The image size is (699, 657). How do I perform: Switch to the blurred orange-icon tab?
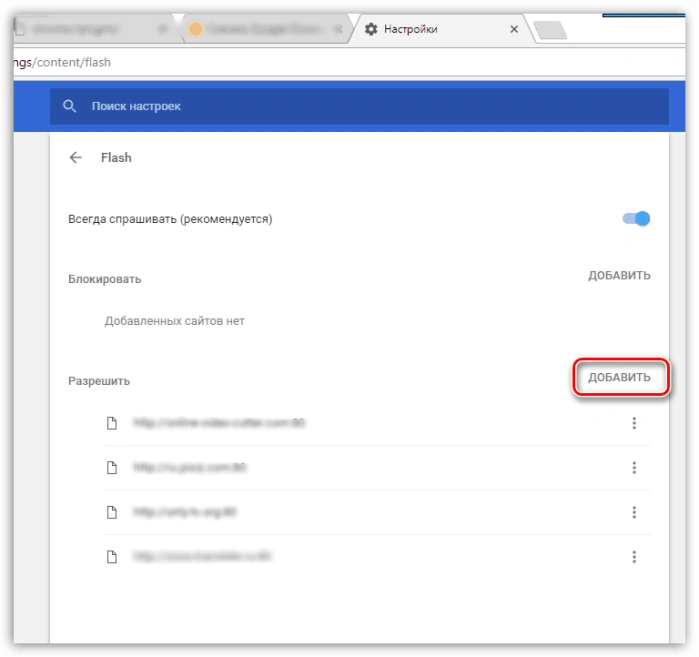pos(266,29)
